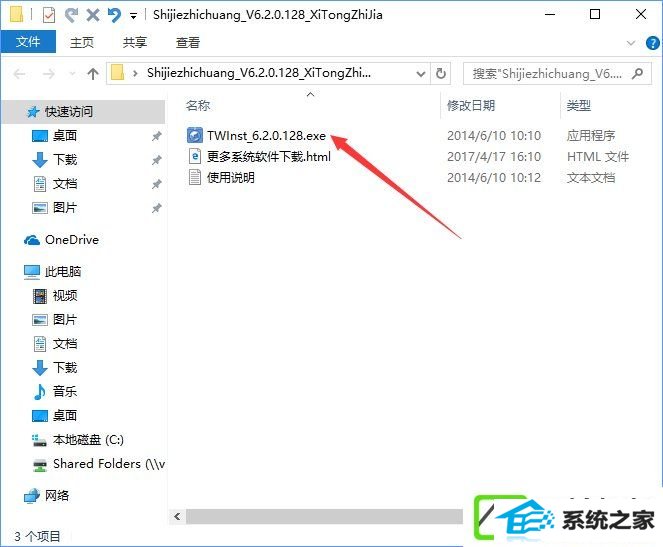The image size is (663, 547).
Task: Click the horizontal scrollbar left arrow
Action: (x=178, y=516)
